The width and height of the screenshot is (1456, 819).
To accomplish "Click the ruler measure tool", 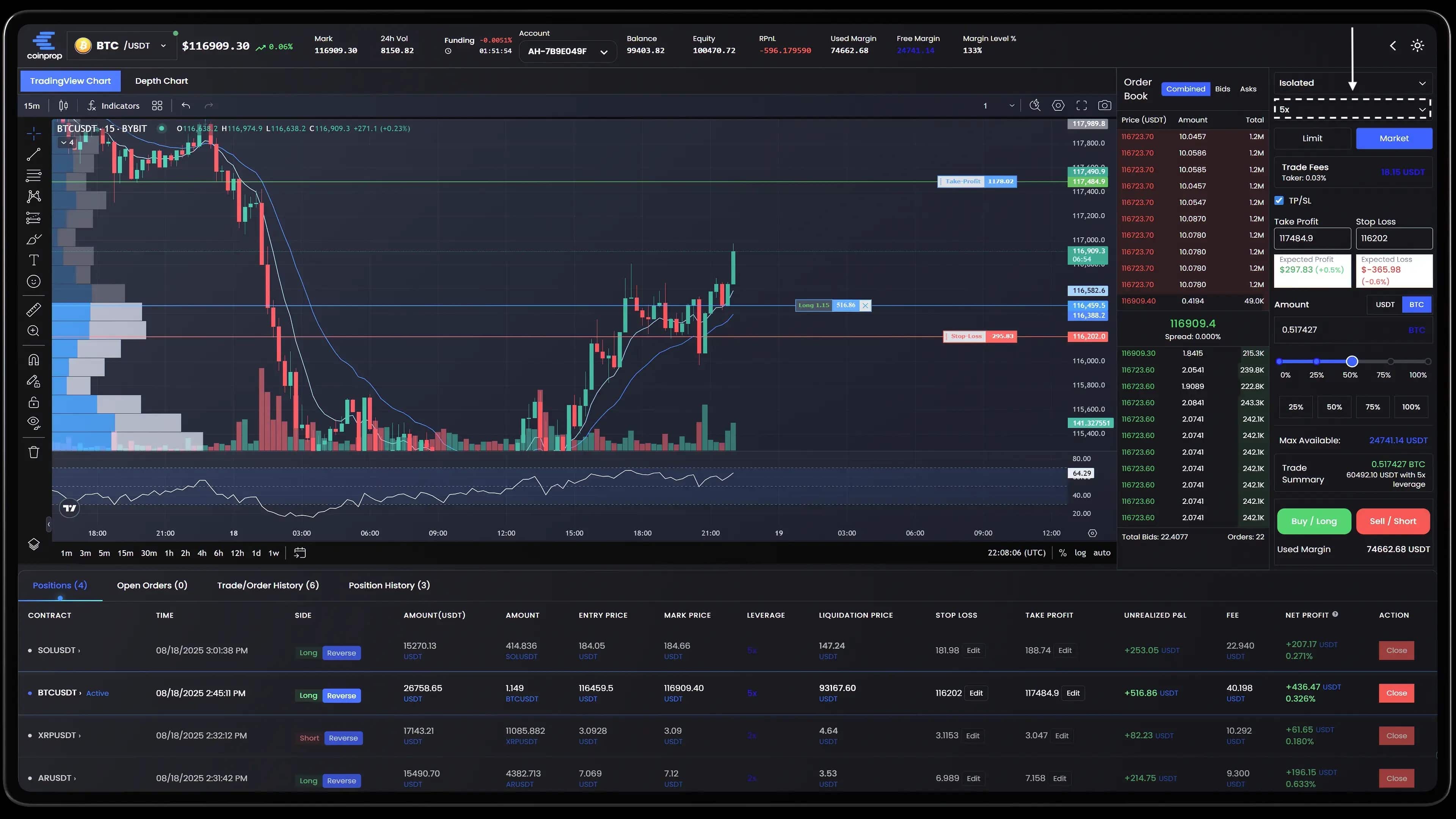I will (33, 309).
